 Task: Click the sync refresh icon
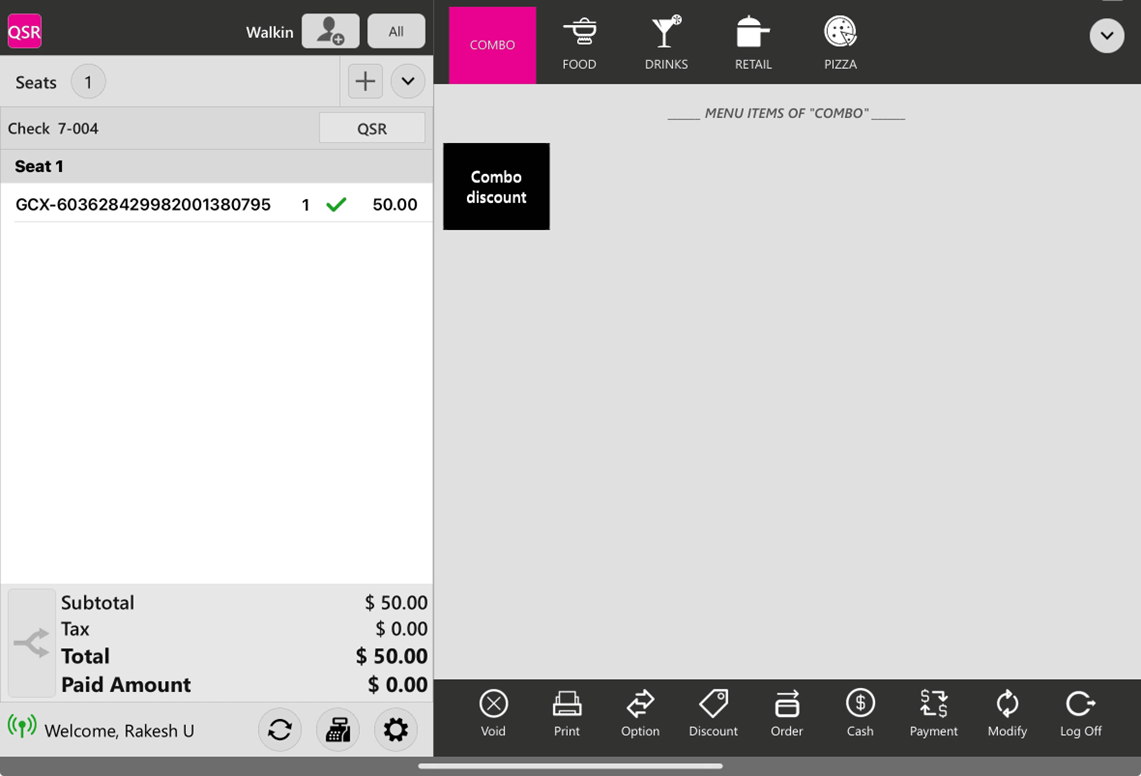280,730
